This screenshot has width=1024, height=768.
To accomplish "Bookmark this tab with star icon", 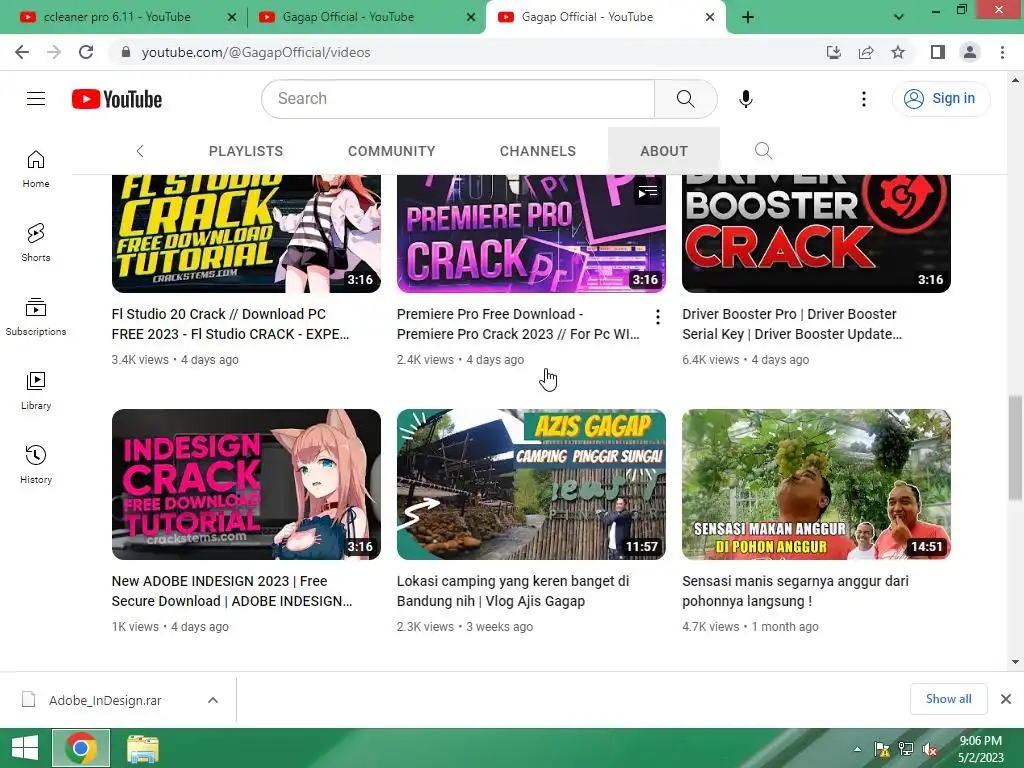I will coord(898,52).
